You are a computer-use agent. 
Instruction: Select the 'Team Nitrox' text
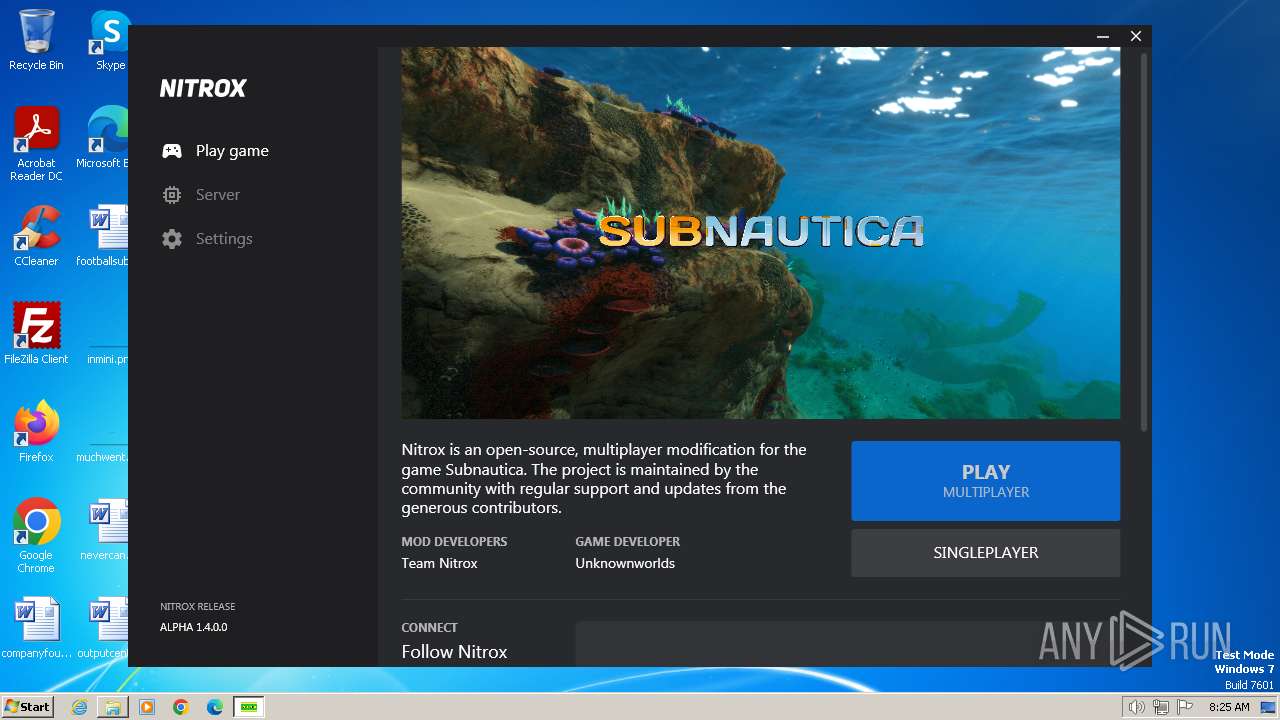(439, 563)
